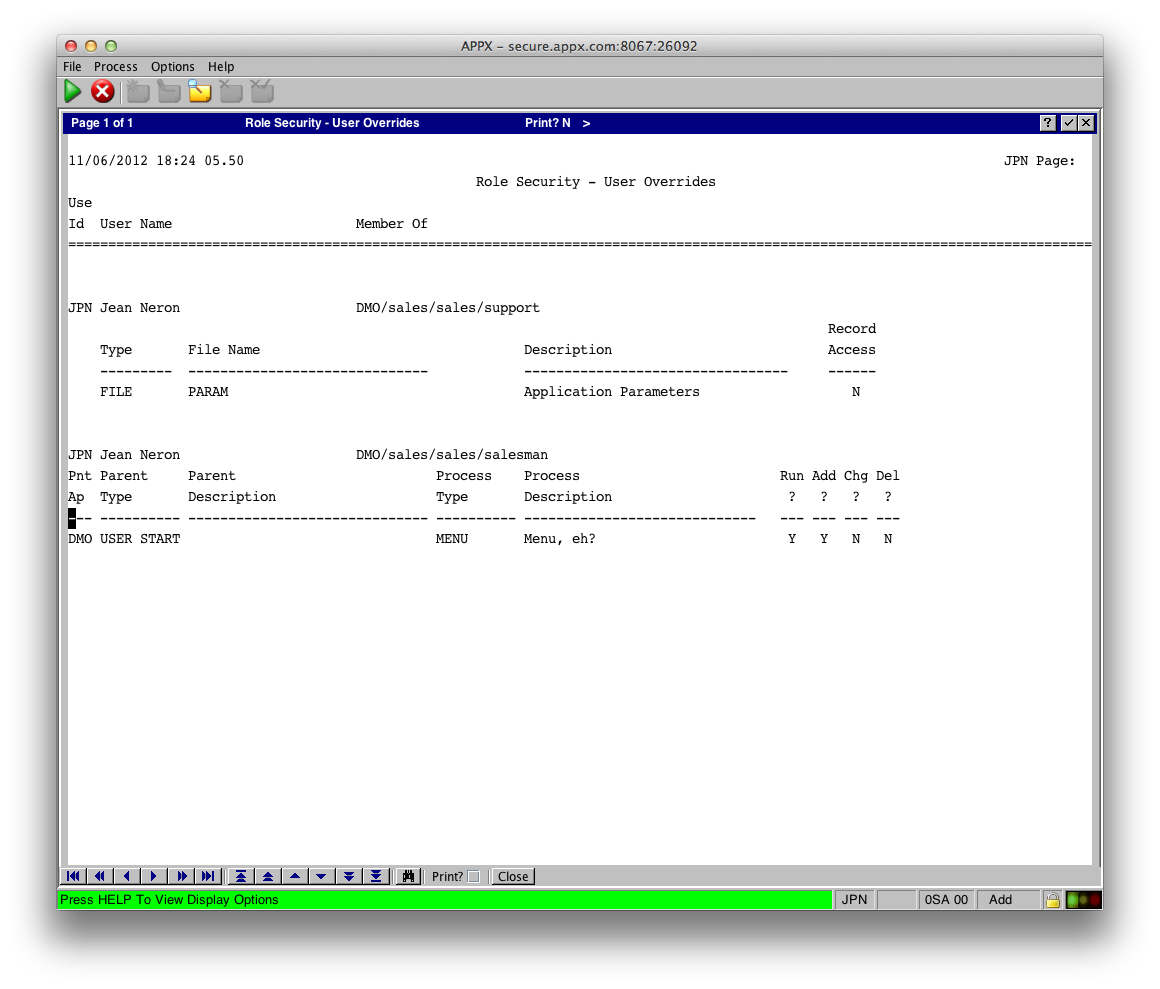This screenshot has height=989, width=1160.
Task: Open the Options menu
Action: click(172, 67)
